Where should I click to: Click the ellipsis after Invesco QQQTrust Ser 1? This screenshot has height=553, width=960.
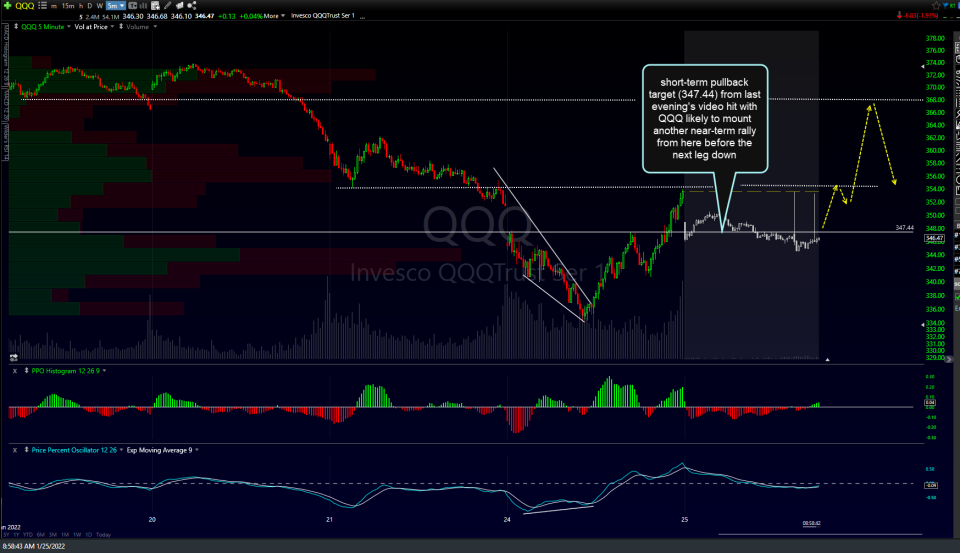click(362, 17)
